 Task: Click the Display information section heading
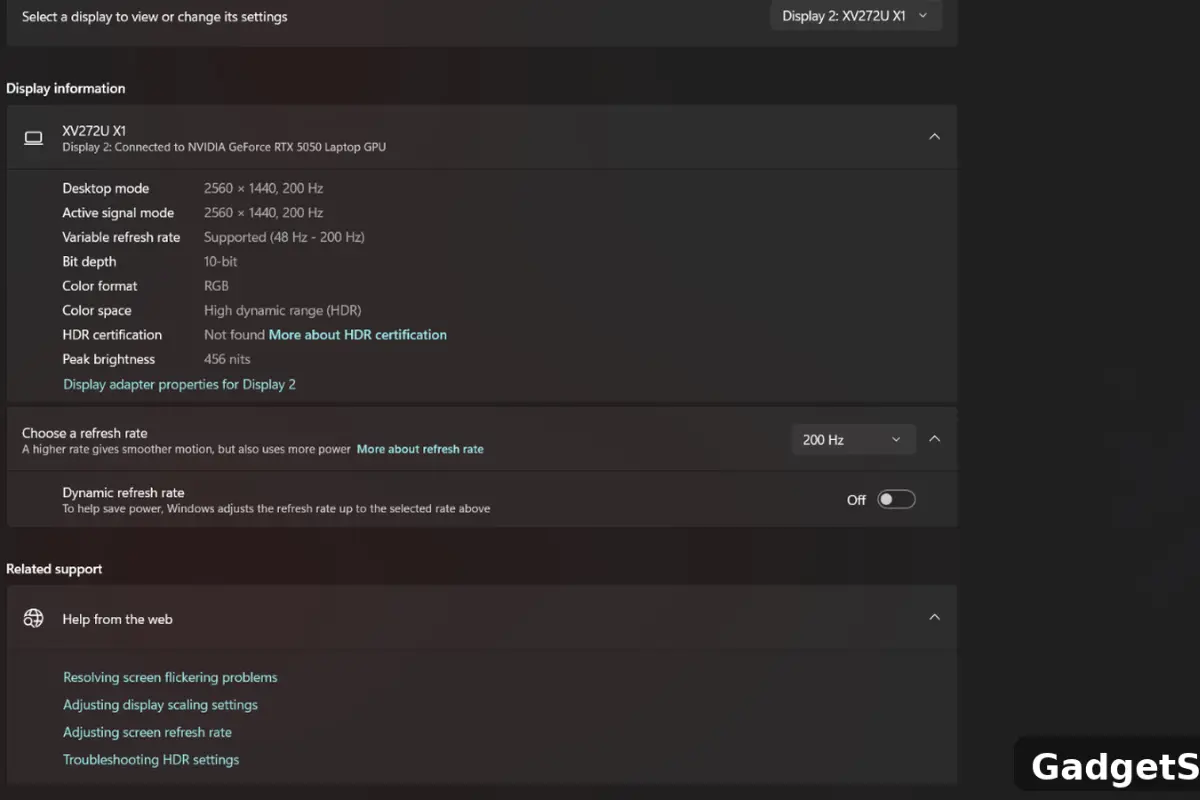tap(66, 88)
